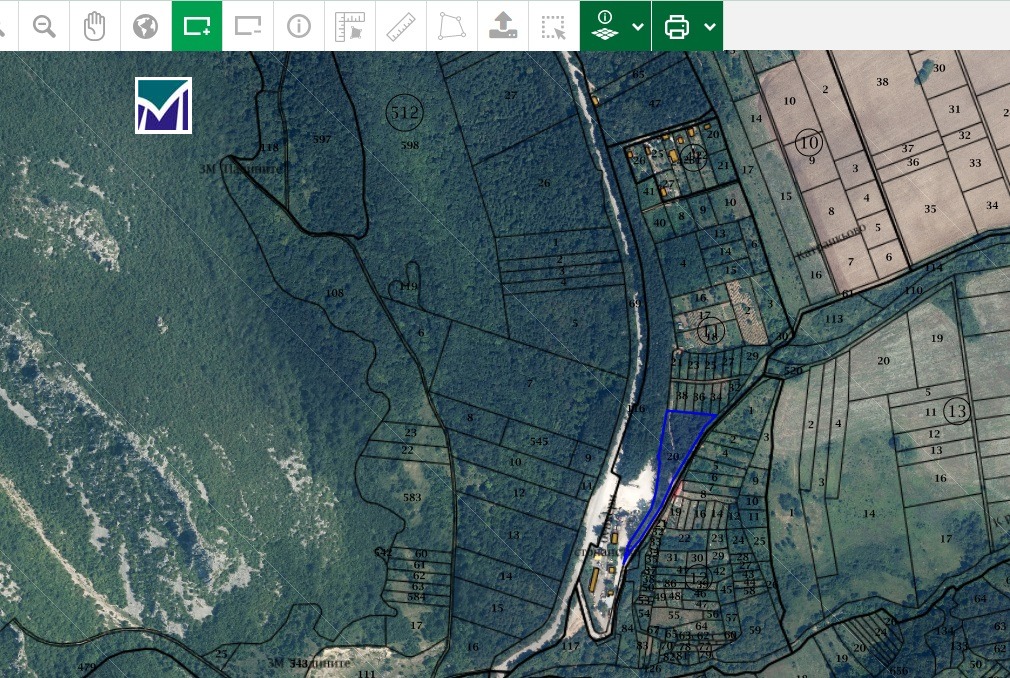Choose the rectangle zoom-out tool
1010x678 pixels.
click(248, 26)
